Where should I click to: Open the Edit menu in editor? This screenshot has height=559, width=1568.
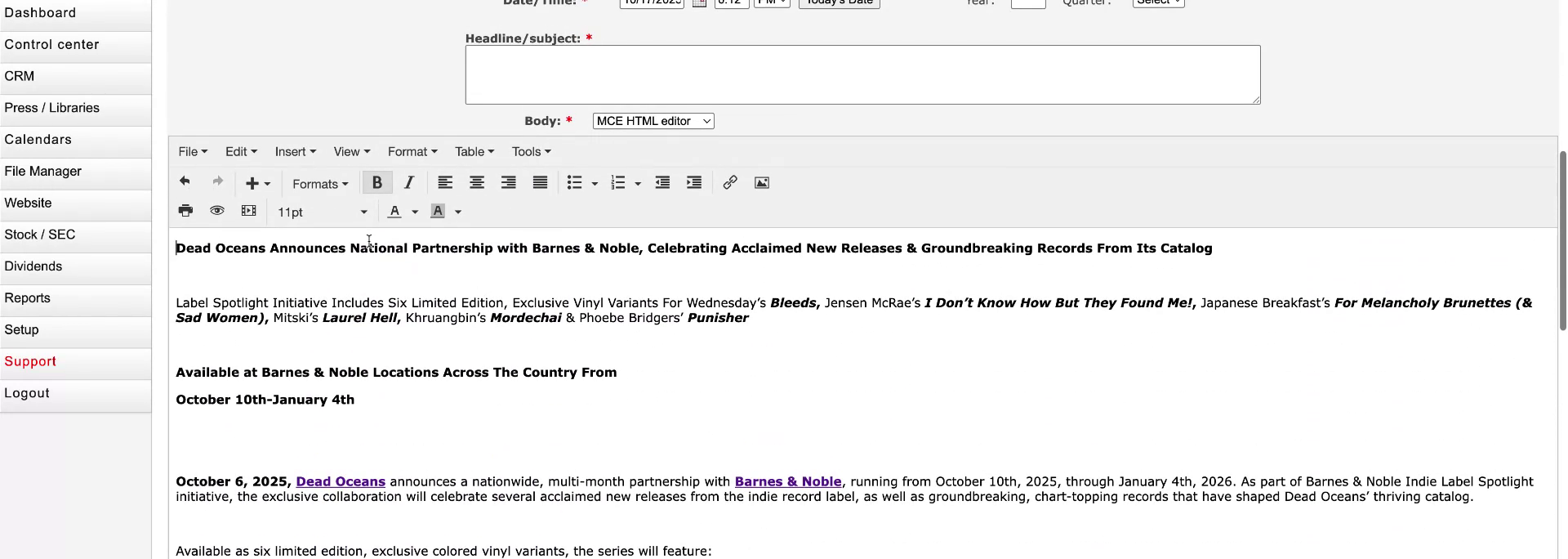click(241, 151)
